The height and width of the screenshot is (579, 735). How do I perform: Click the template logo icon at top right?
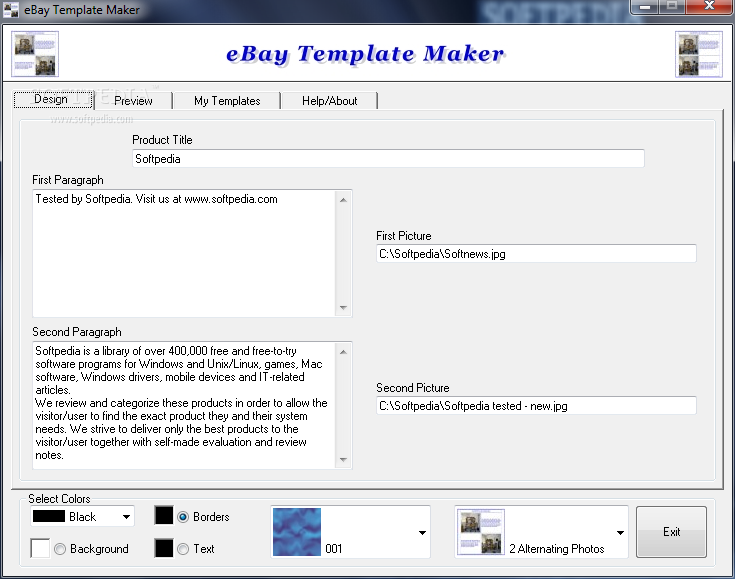pos(698,54)
